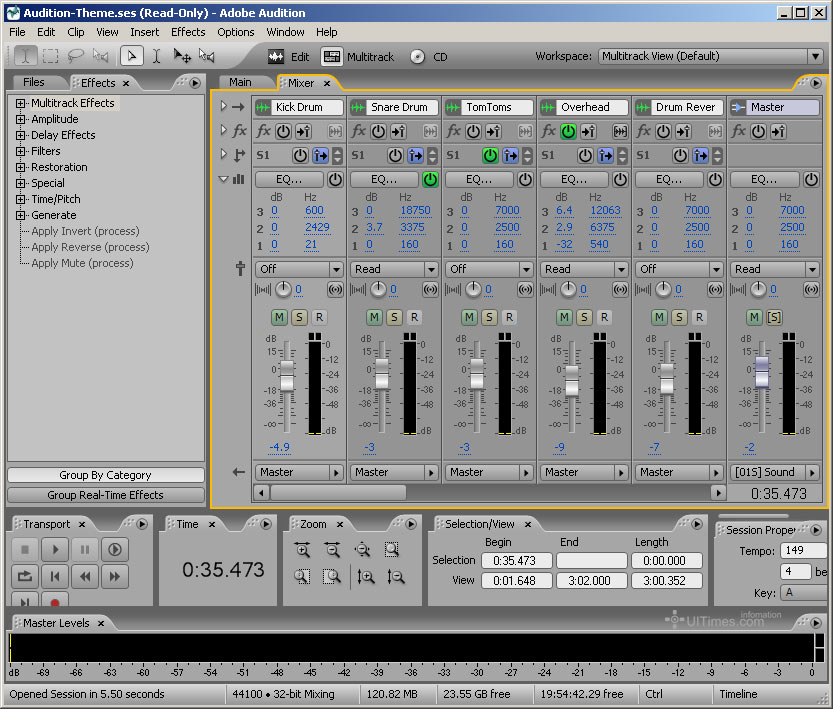The width and height of the screenshot is (833, 709).
Task: Click Rewind button in Transport
Action: [85, 576]
